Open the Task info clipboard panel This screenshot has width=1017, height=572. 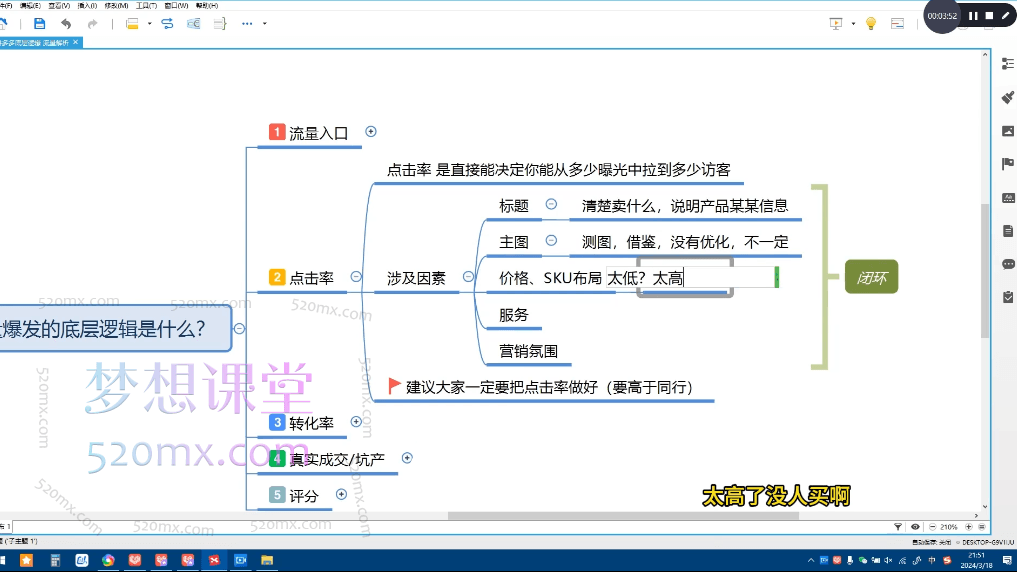[1008, 297]
